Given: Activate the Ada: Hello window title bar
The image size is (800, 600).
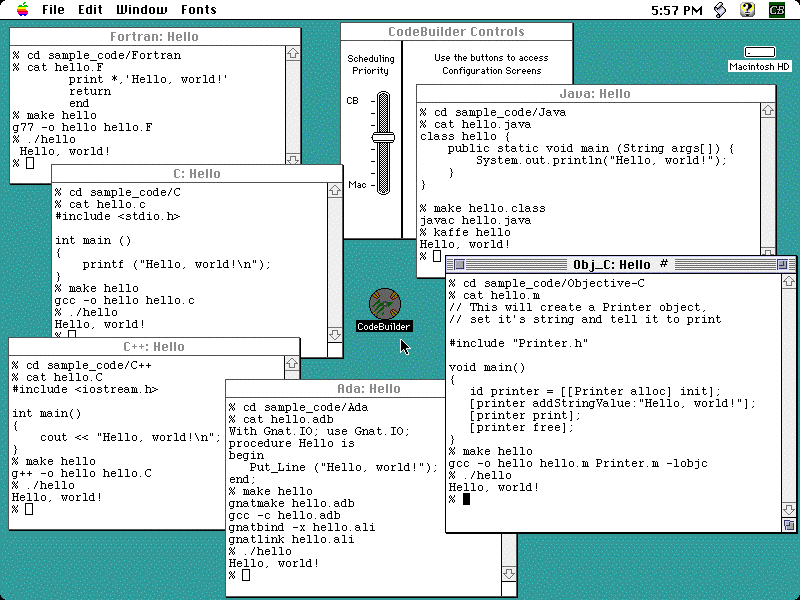Looking at the screenshot, I should 335,388.
